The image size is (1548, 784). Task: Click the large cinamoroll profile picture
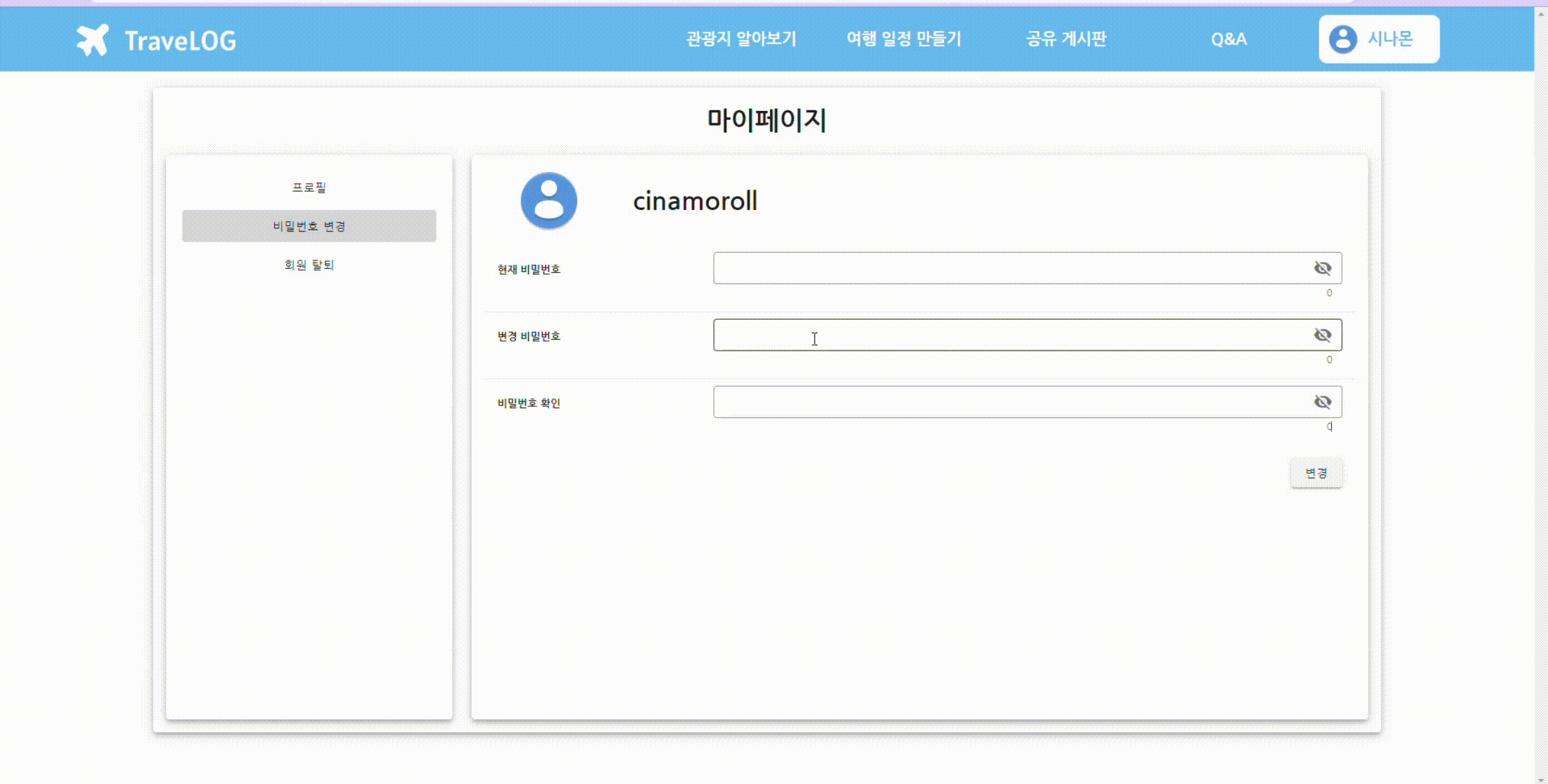(x=549, y=201)
